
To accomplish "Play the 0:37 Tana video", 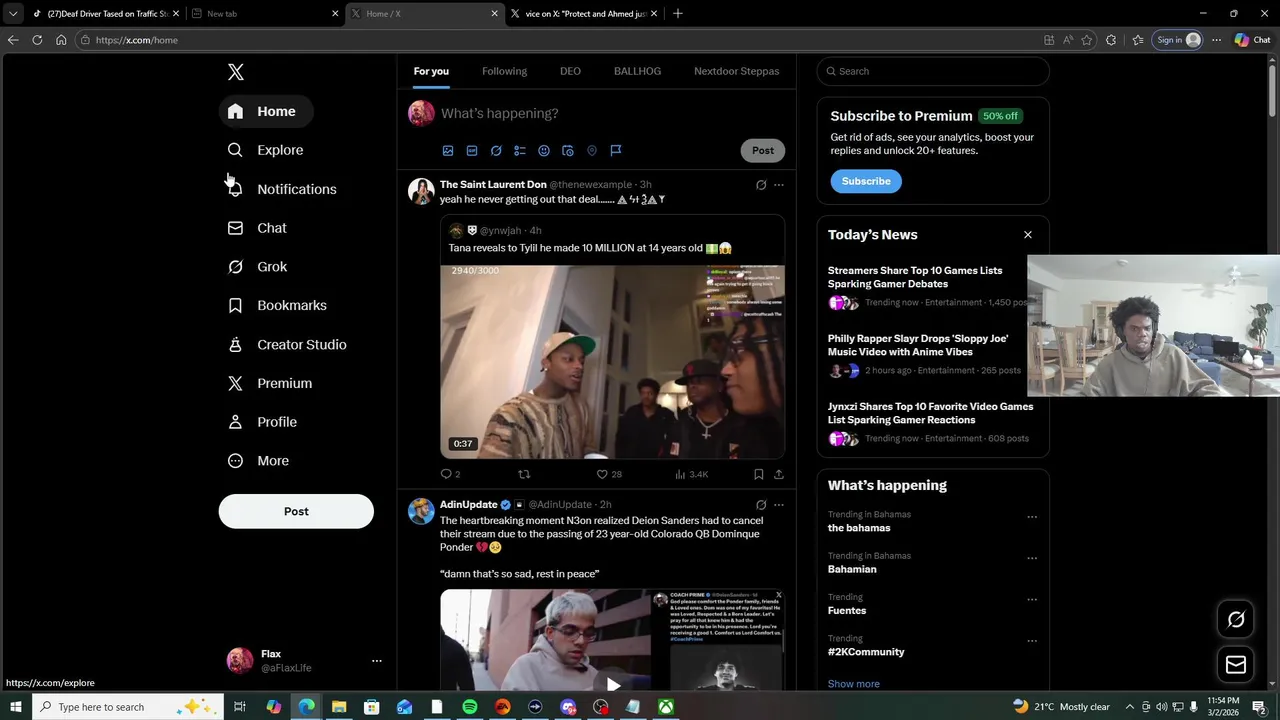I will point(612,361).
